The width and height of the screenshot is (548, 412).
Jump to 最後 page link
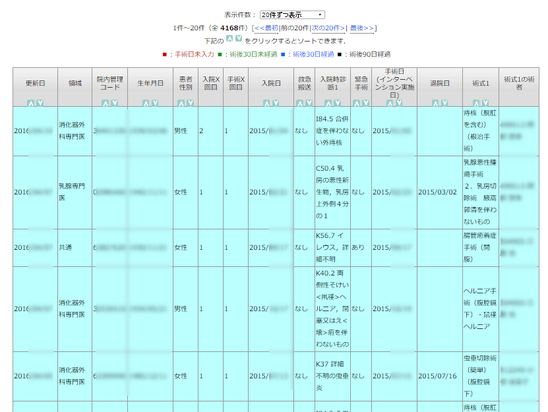(362, 28)
